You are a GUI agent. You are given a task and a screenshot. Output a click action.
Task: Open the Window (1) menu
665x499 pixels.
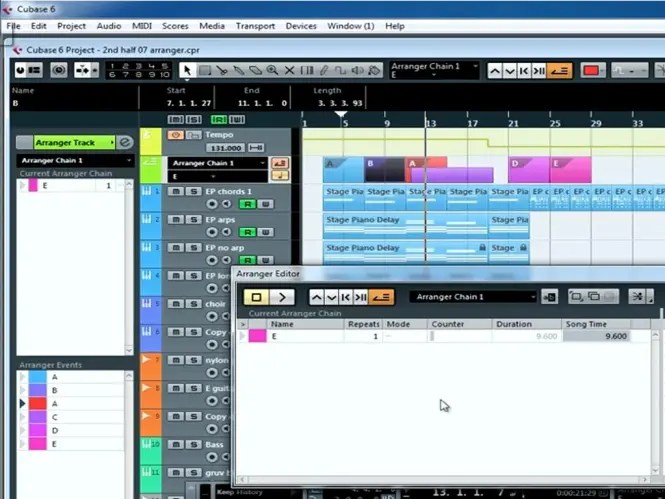click(x=350, y=26)
